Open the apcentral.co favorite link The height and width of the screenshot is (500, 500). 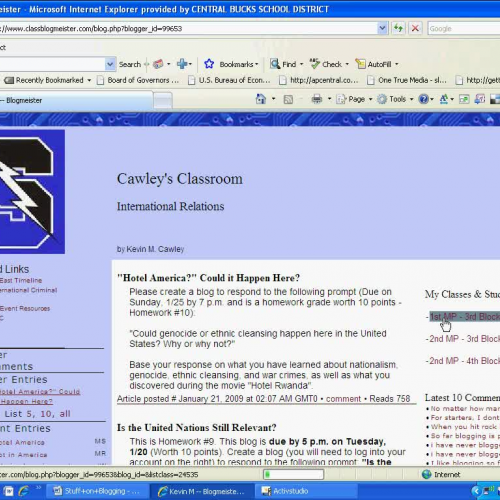319,80
